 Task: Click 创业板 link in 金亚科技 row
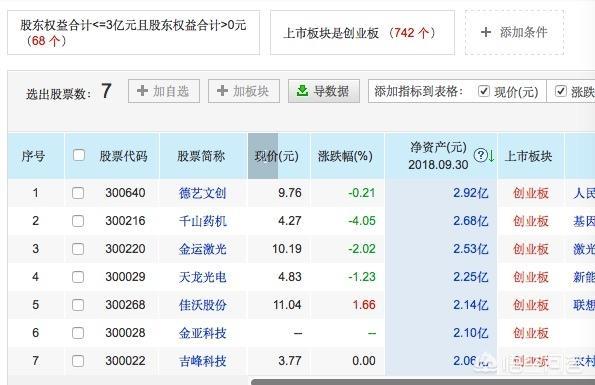coord(531,333)
